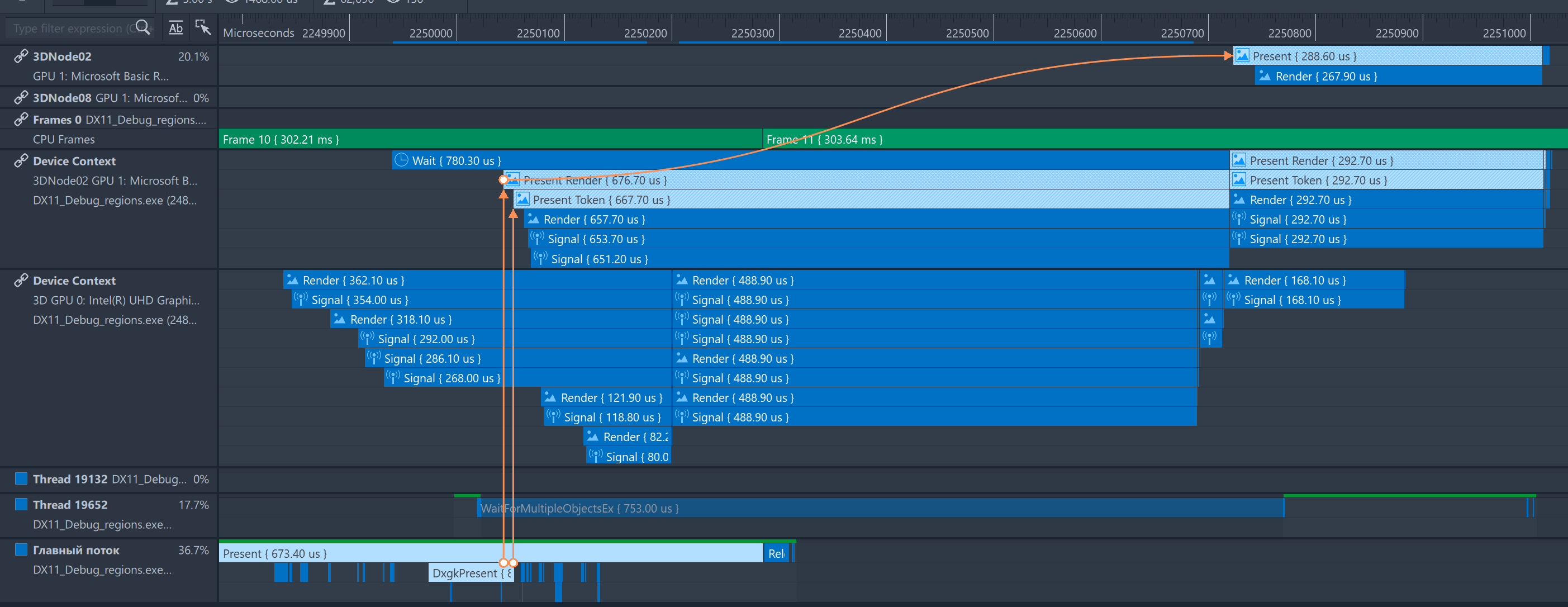Screen dimensions: 1568x607
Task: Click mountain icon on Render 82 task
Action: pos(592,436)
